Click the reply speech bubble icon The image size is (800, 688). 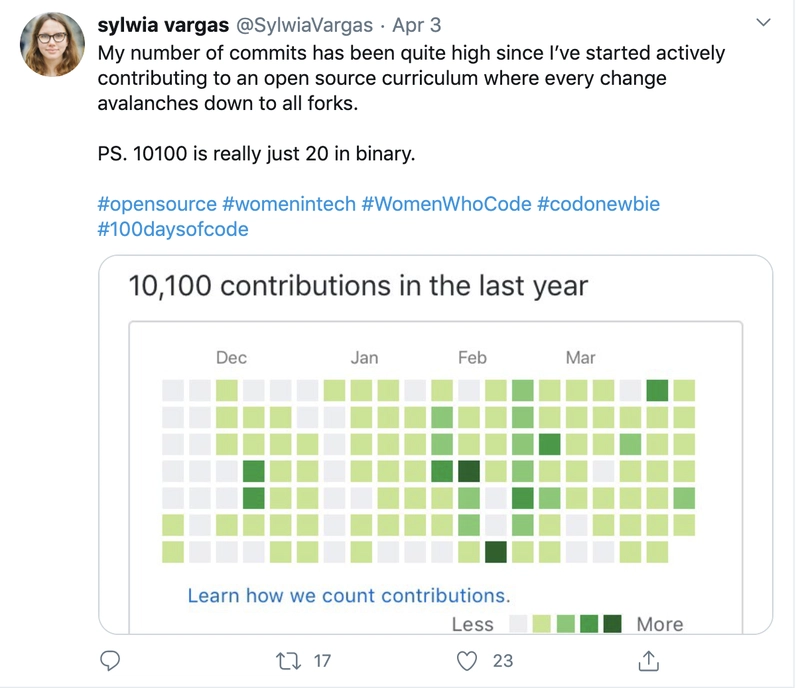[x=110, y=661]
